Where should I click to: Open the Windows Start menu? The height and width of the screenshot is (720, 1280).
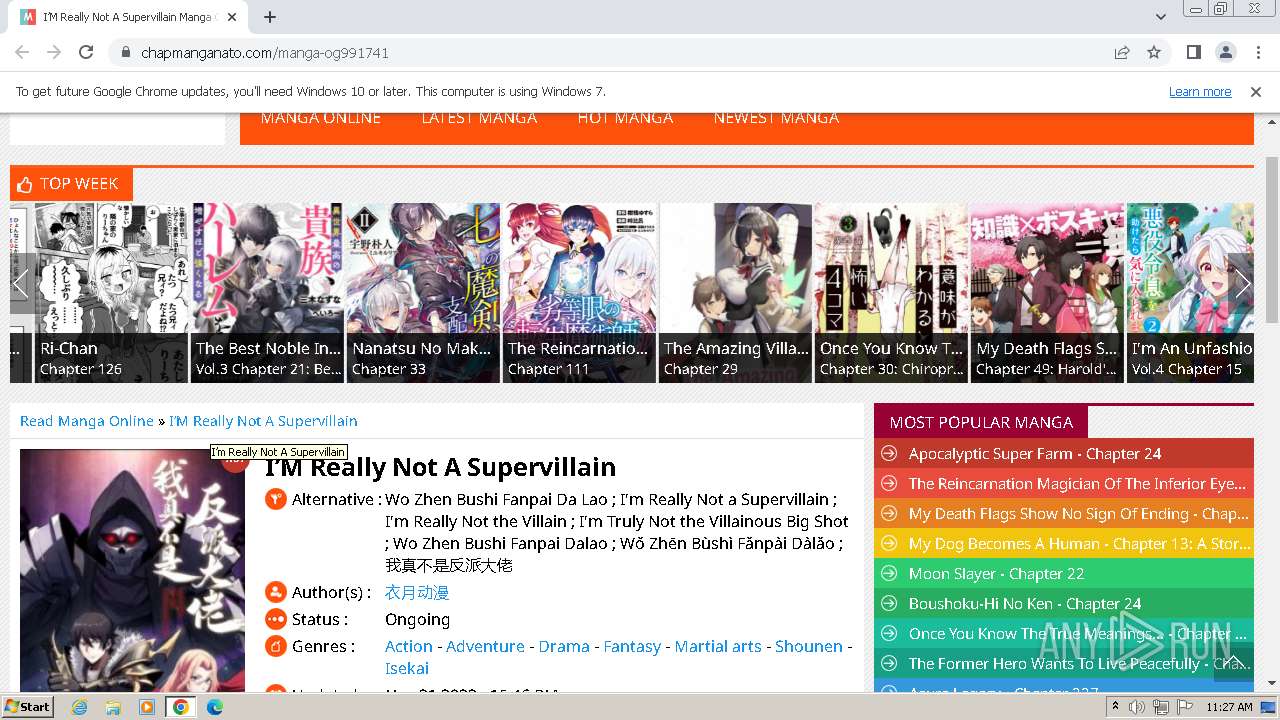click(x=28, y=706)
